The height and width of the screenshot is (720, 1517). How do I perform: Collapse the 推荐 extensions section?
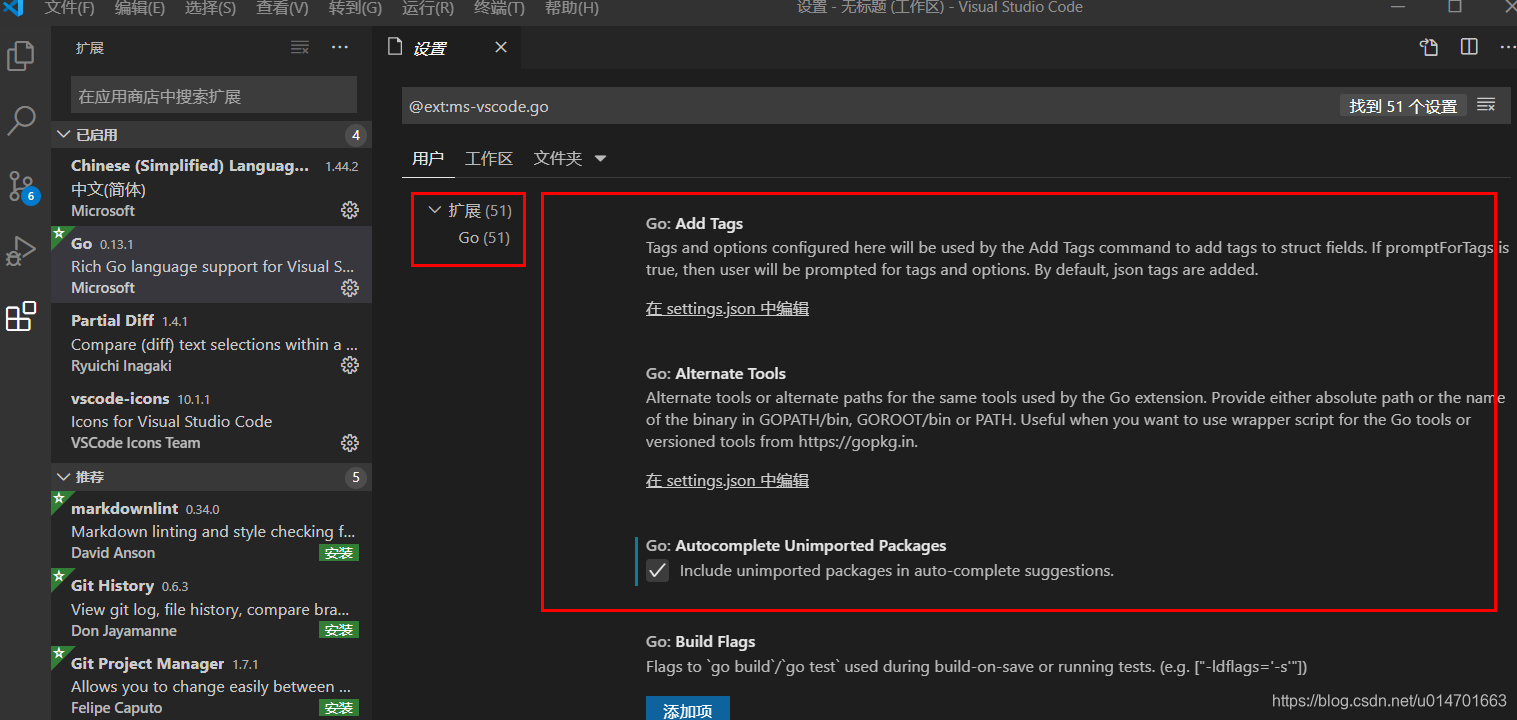[x=63, y=477]
